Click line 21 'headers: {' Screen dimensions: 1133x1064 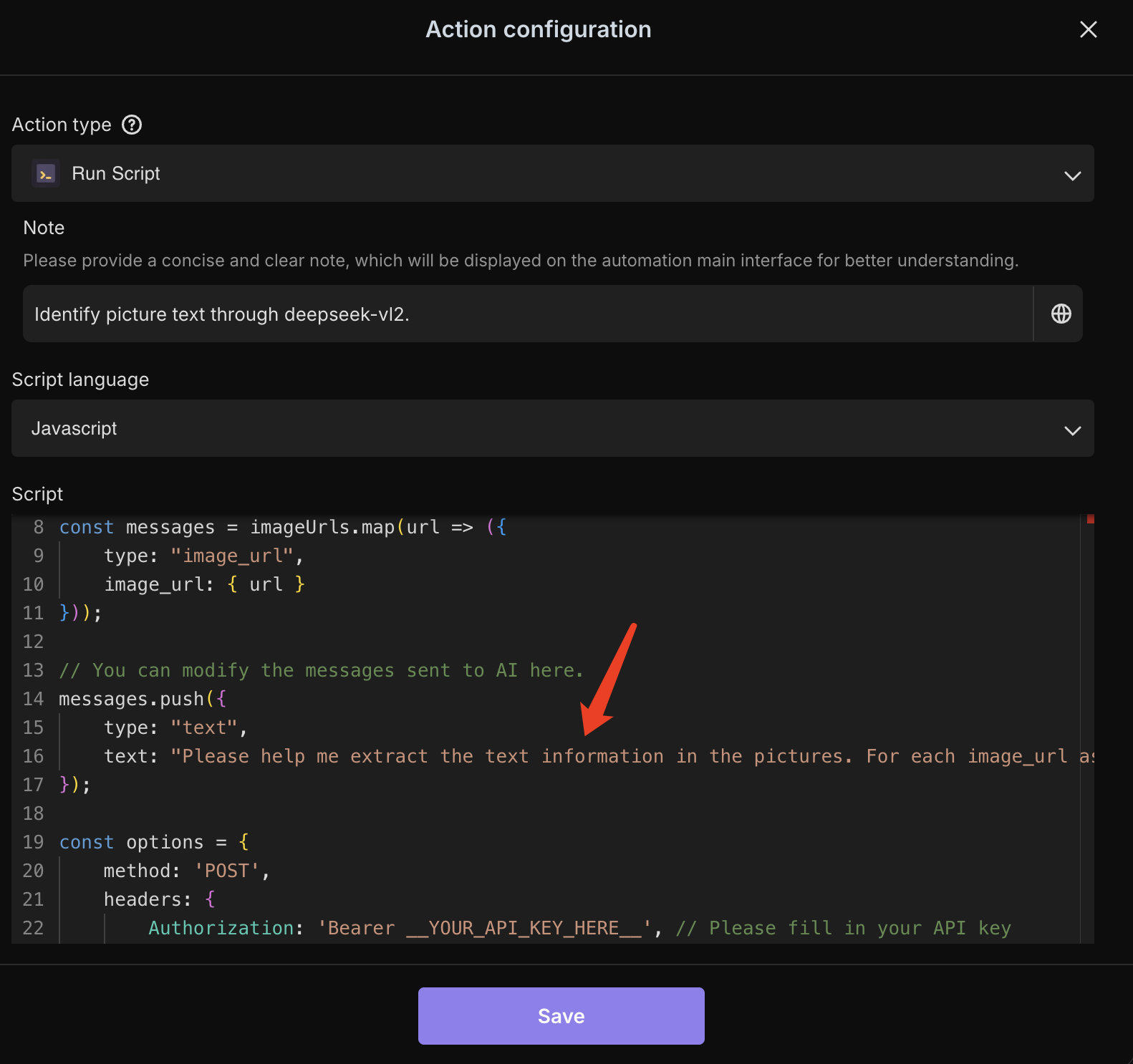(x=160, y=899)
